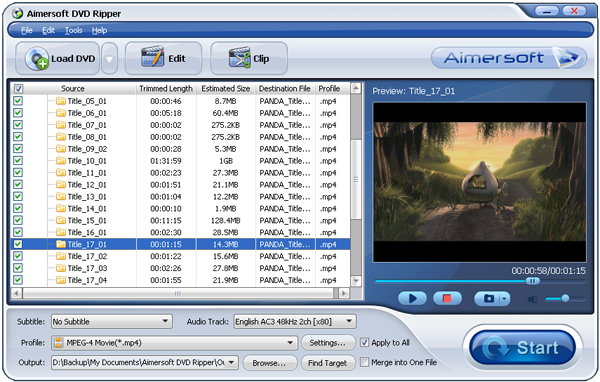Click the horizontal scroll-right arrow

click(x=343, y=293)
